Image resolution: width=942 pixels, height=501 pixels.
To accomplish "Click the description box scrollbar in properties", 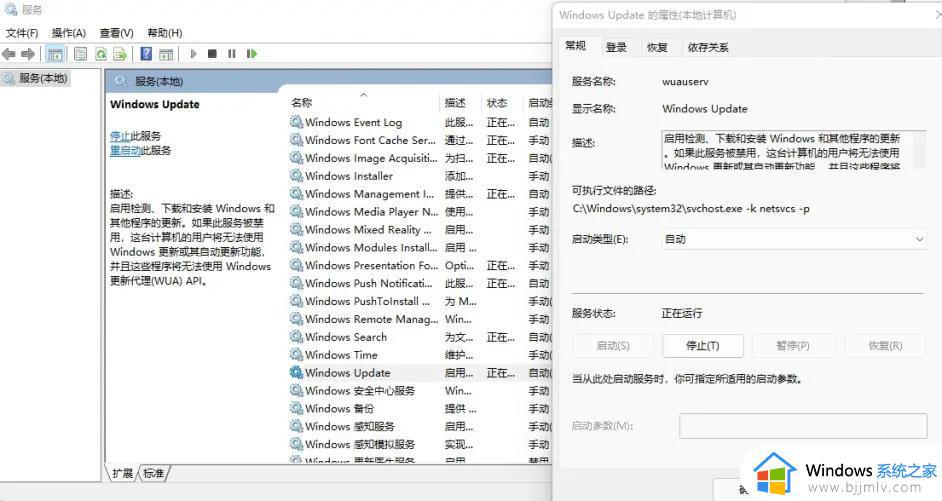I will (x=920, y=149).
